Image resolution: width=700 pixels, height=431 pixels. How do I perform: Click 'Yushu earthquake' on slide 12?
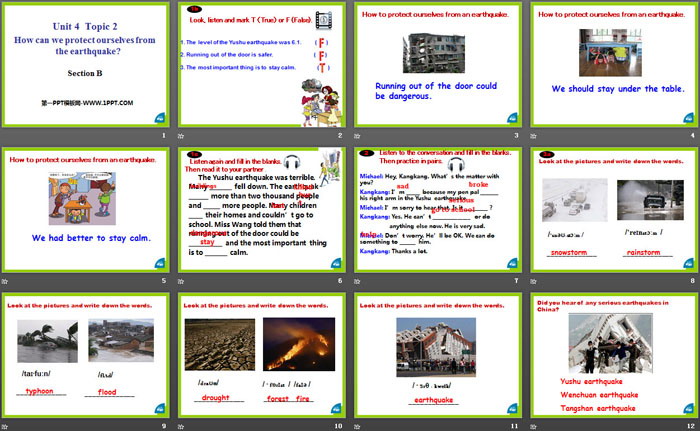[591, 381]
